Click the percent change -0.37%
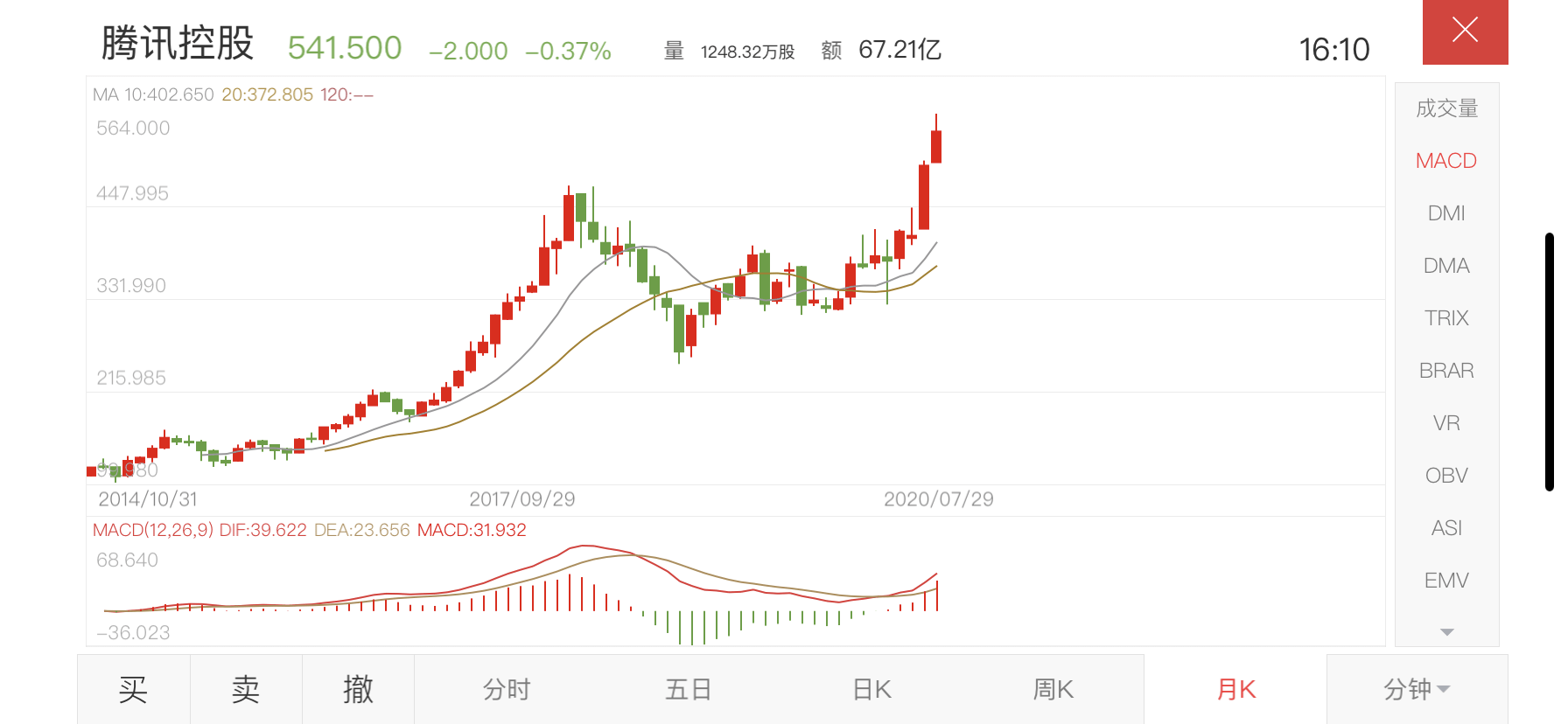 (x=568, y=51)
